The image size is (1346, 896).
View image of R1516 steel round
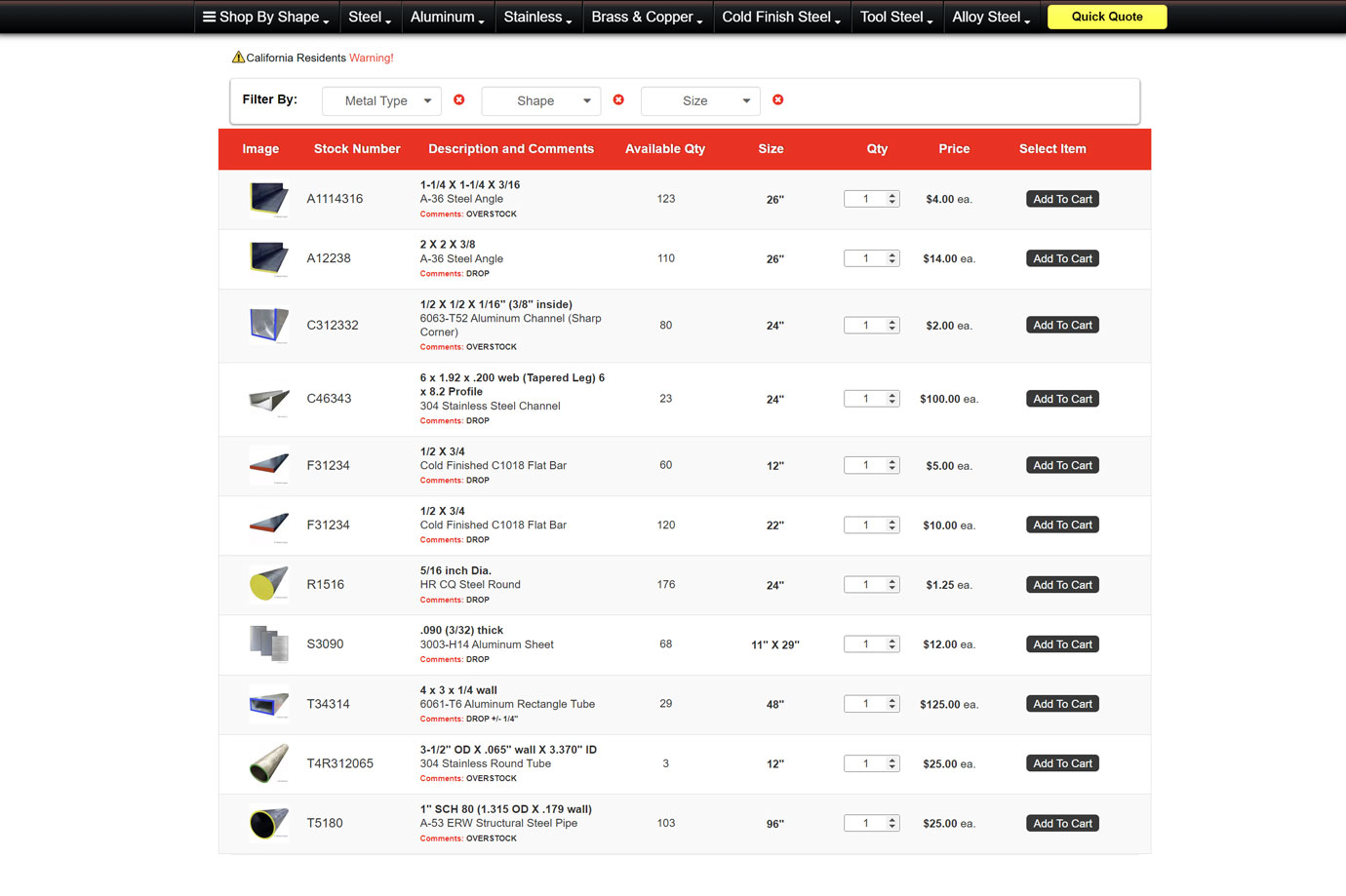[x=268, y=584]
